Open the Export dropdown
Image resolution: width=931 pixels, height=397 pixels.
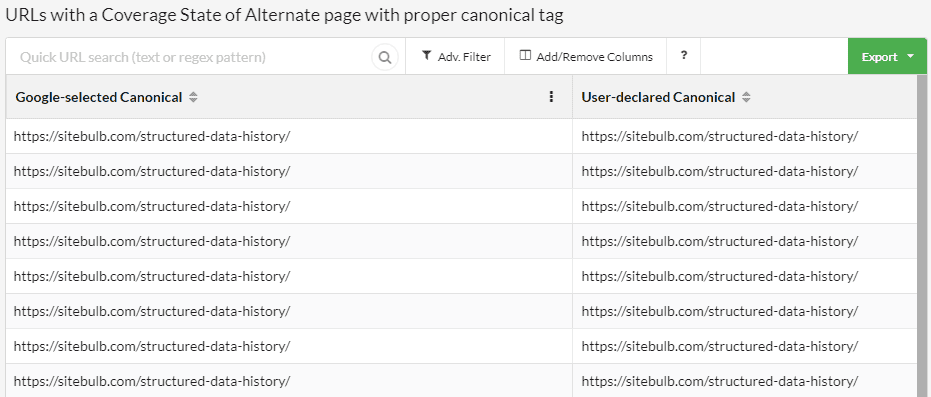pos(887,57)
